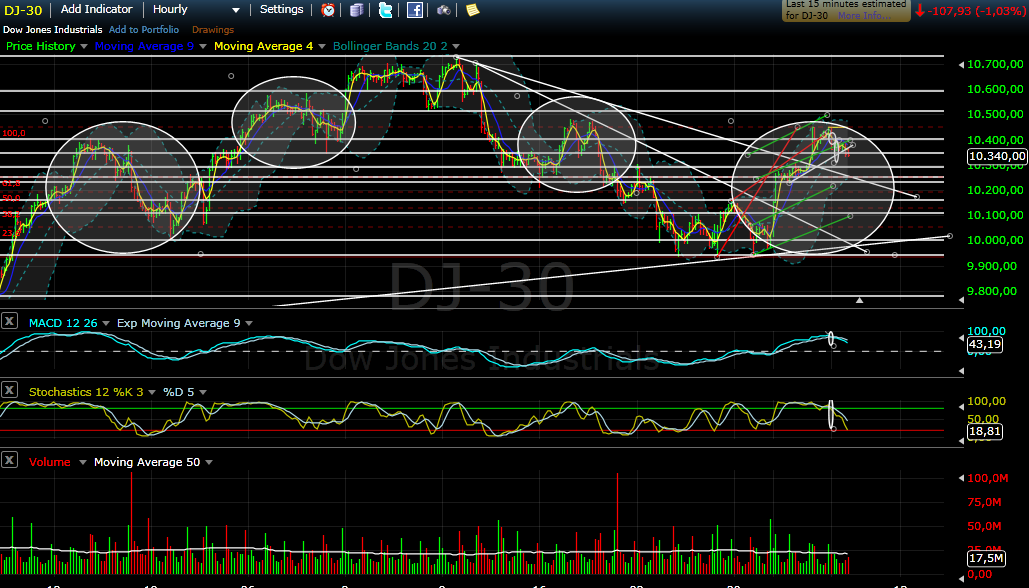Click the DJ-30 symbol button
The height and width of the screenshot is (588, 1029).
click(23, 10)
